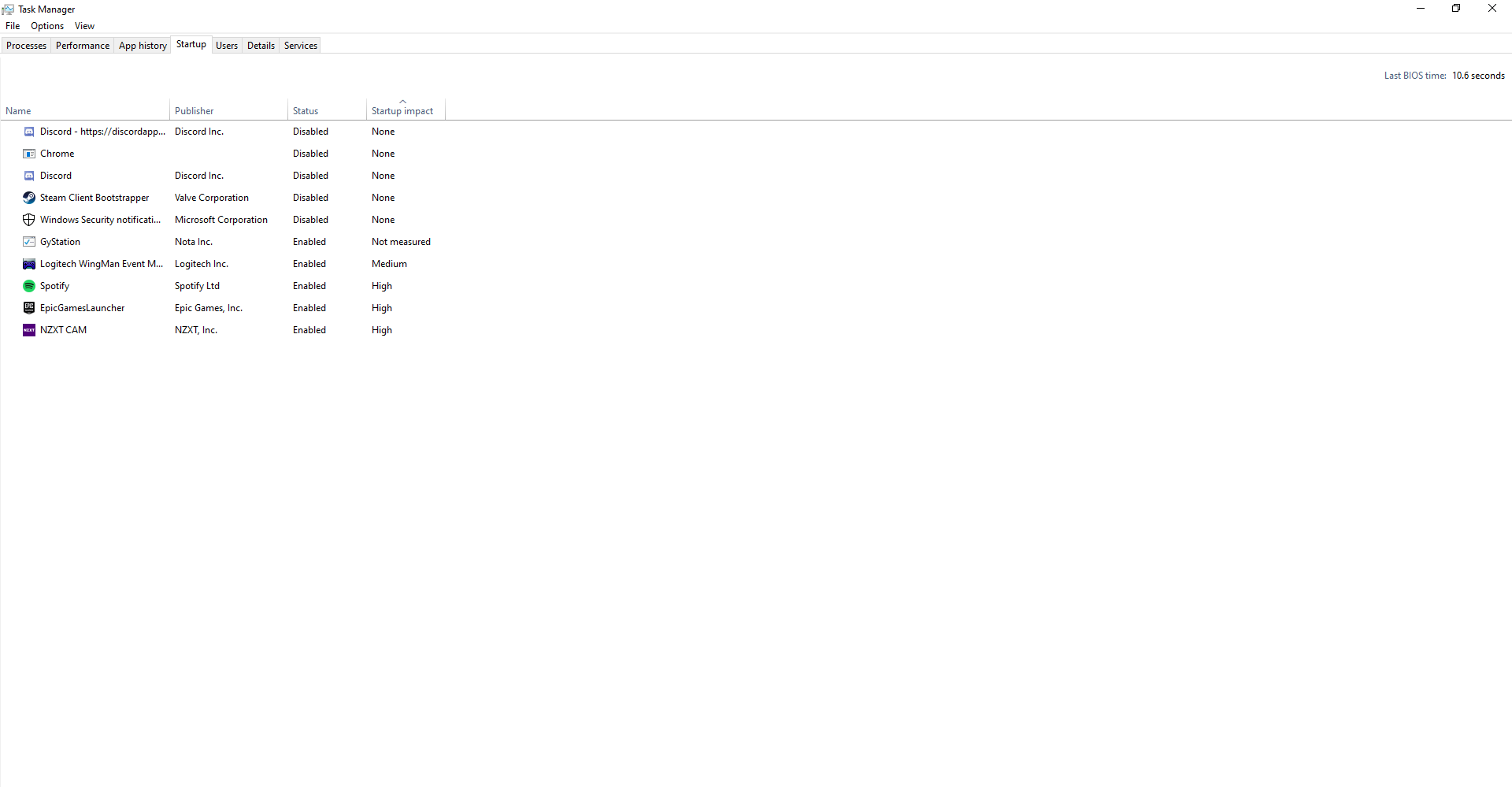Click the Chrome startup entry icon
Image resolution: width=1512 pixels, height=787 pixels.
(29, 154)
